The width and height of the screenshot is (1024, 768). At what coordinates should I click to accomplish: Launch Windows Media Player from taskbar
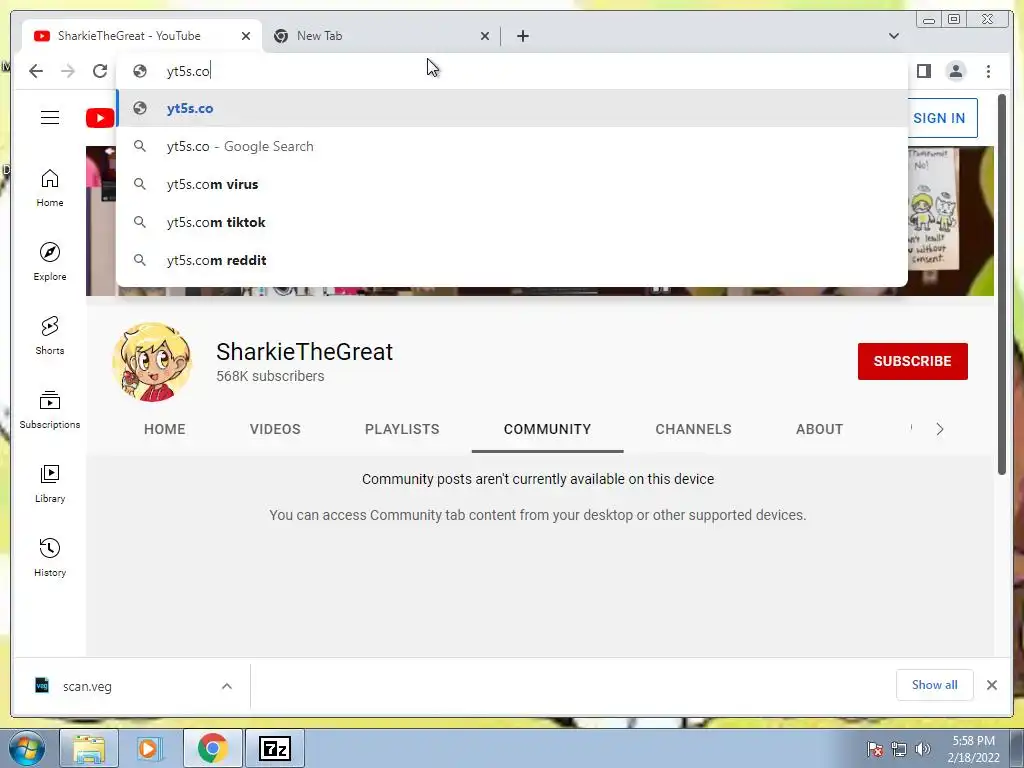[148, 748]
